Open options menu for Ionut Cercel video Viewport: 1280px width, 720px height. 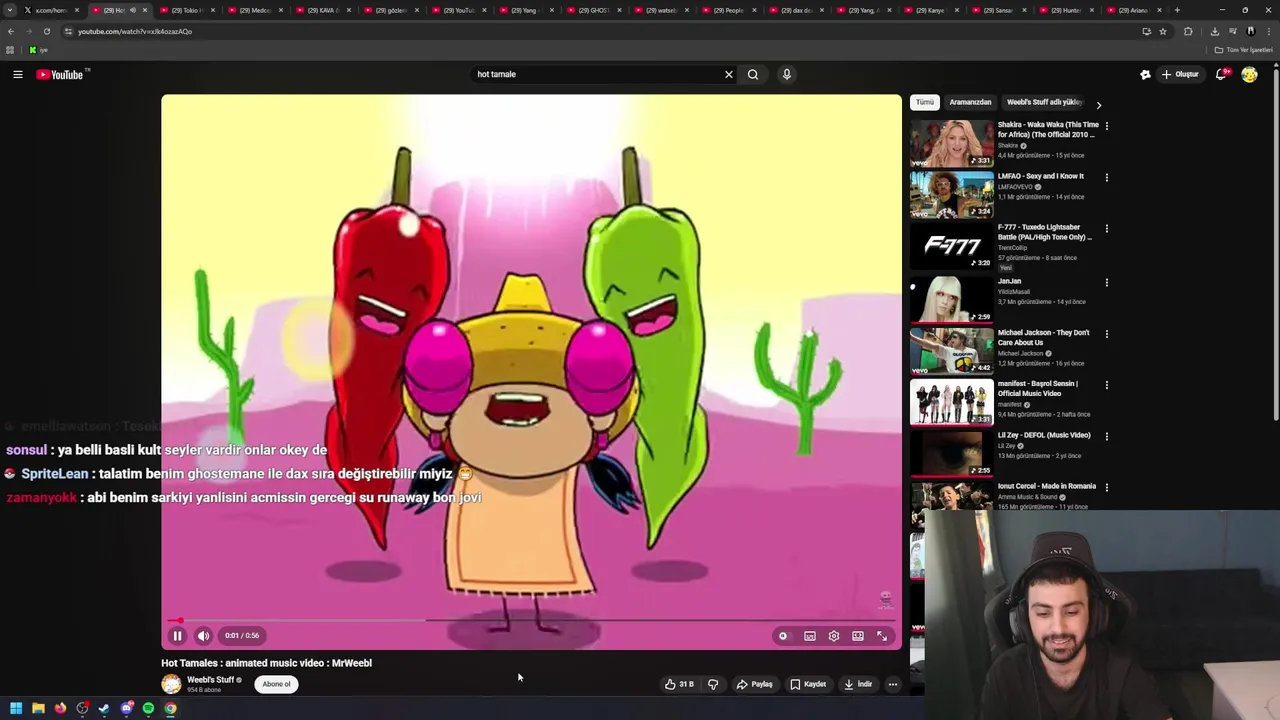1106,487
